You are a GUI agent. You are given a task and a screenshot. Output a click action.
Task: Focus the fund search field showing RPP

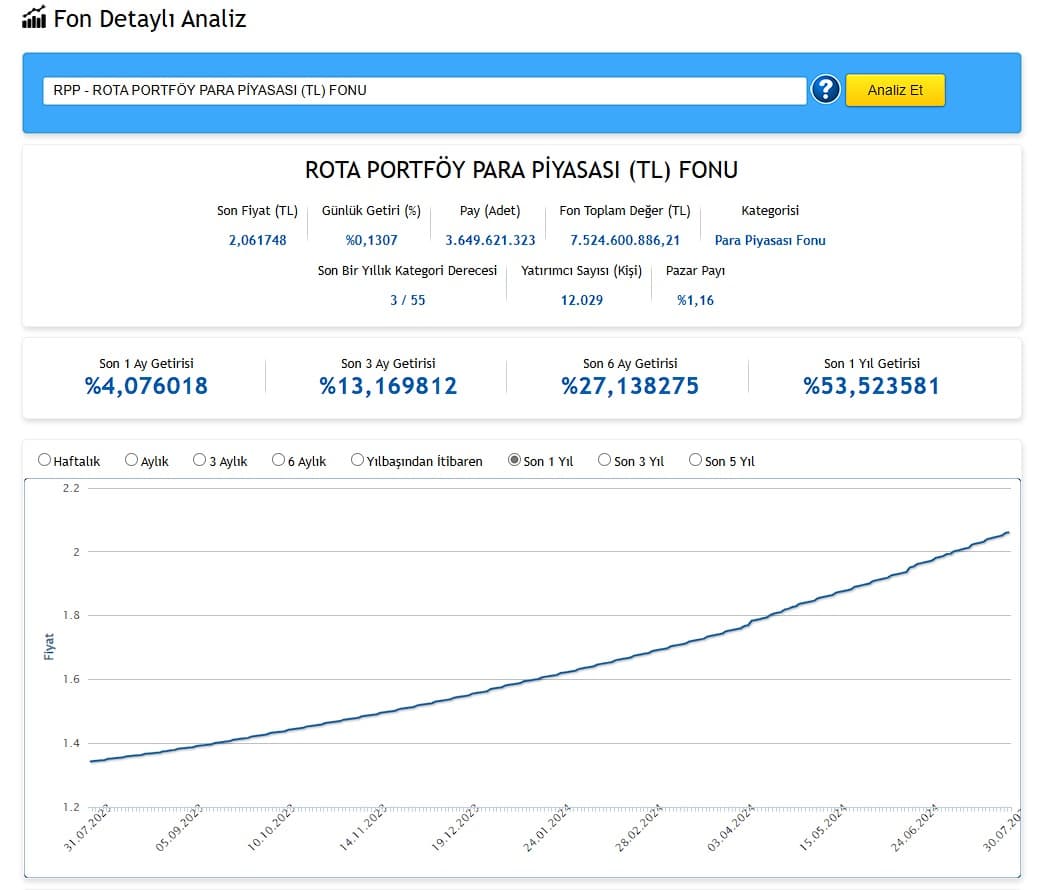[x=424, y=91]
